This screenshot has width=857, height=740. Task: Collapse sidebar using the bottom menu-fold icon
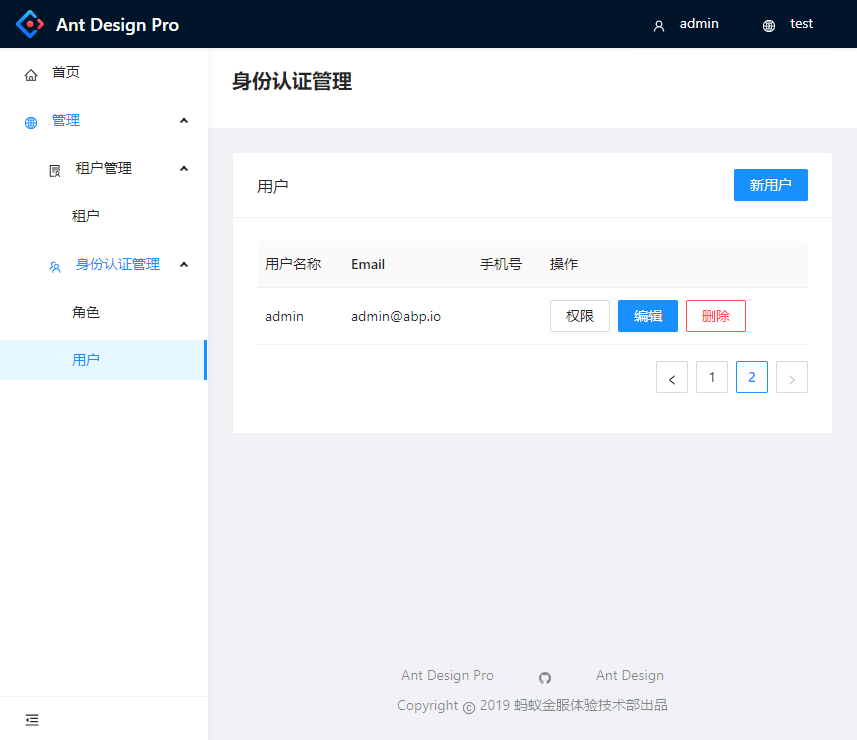(32, 720)
